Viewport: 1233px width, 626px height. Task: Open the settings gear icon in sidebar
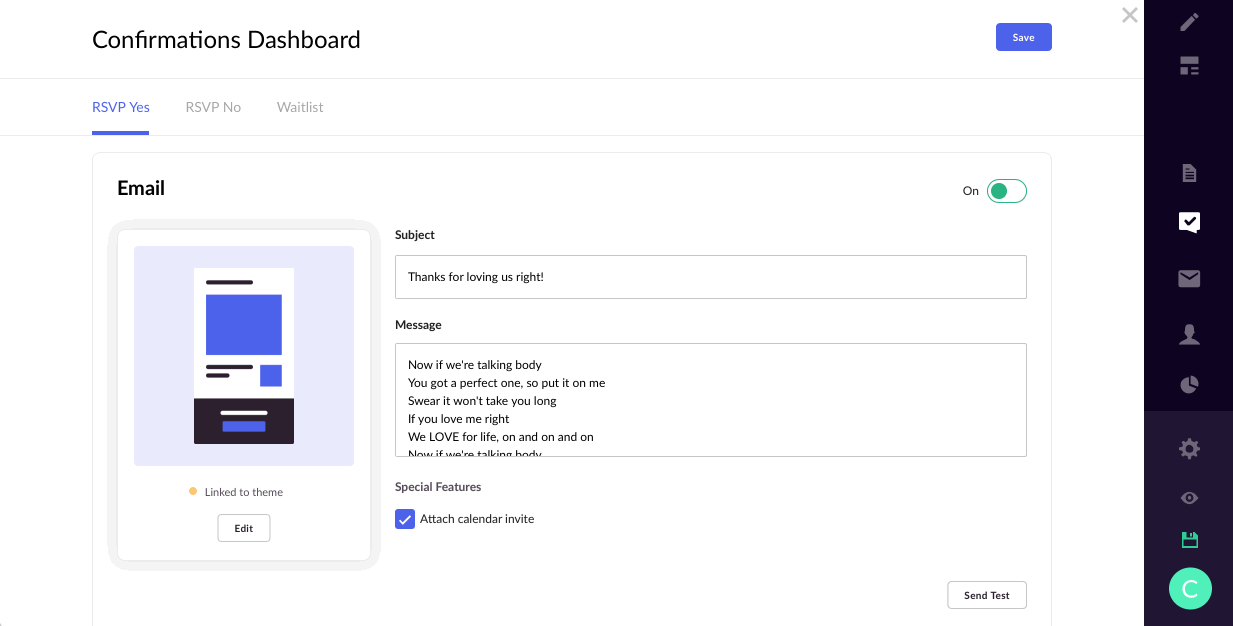tap(1189, 449)
